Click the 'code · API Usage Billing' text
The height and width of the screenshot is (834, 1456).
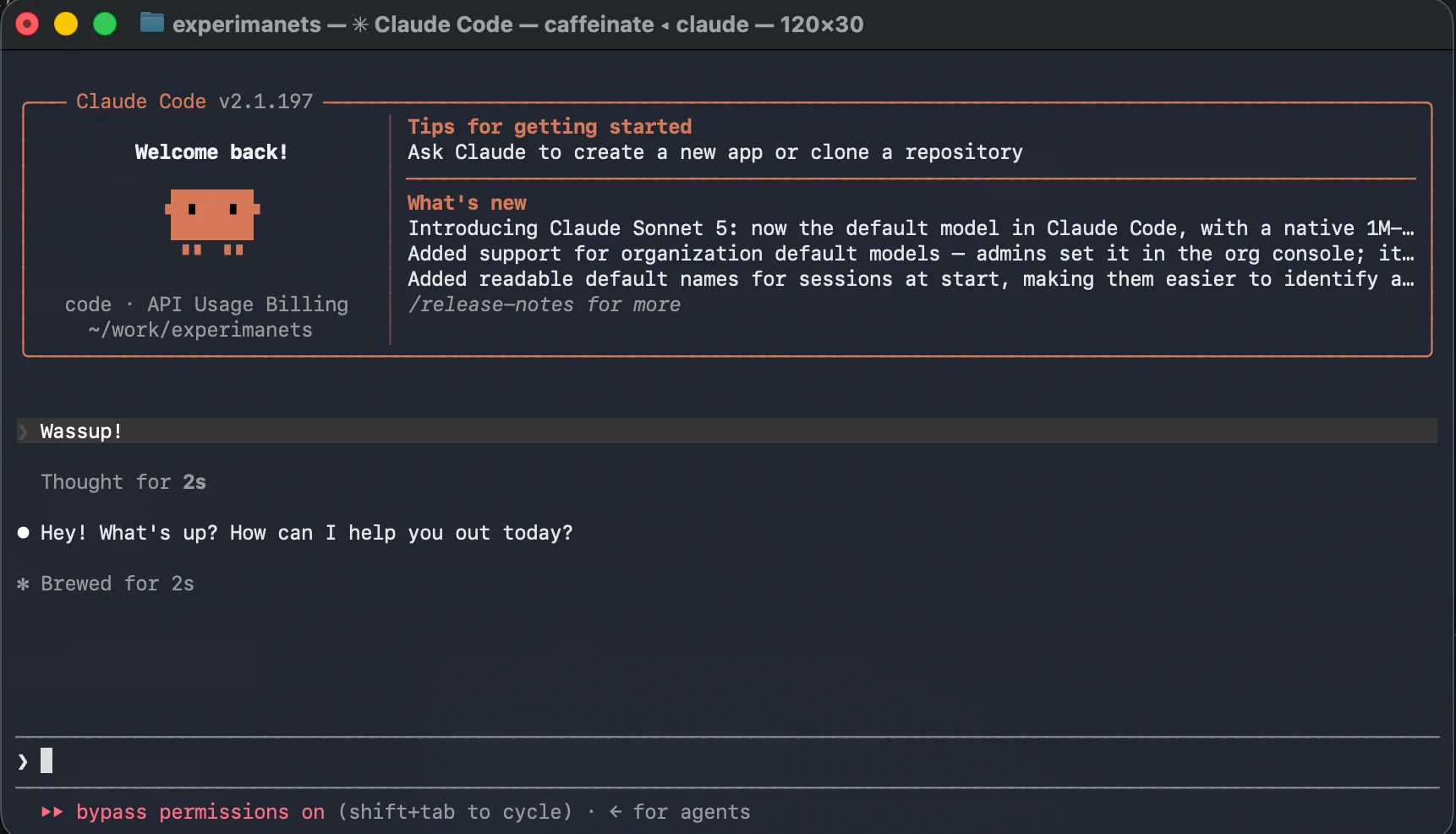pos(206,305)
